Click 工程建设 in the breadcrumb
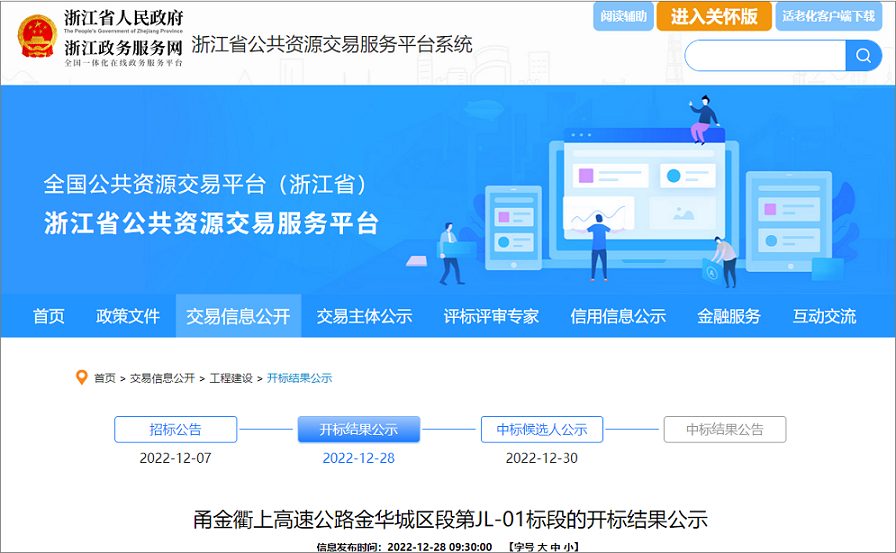 pyautogui.click(x=231, y=378)
